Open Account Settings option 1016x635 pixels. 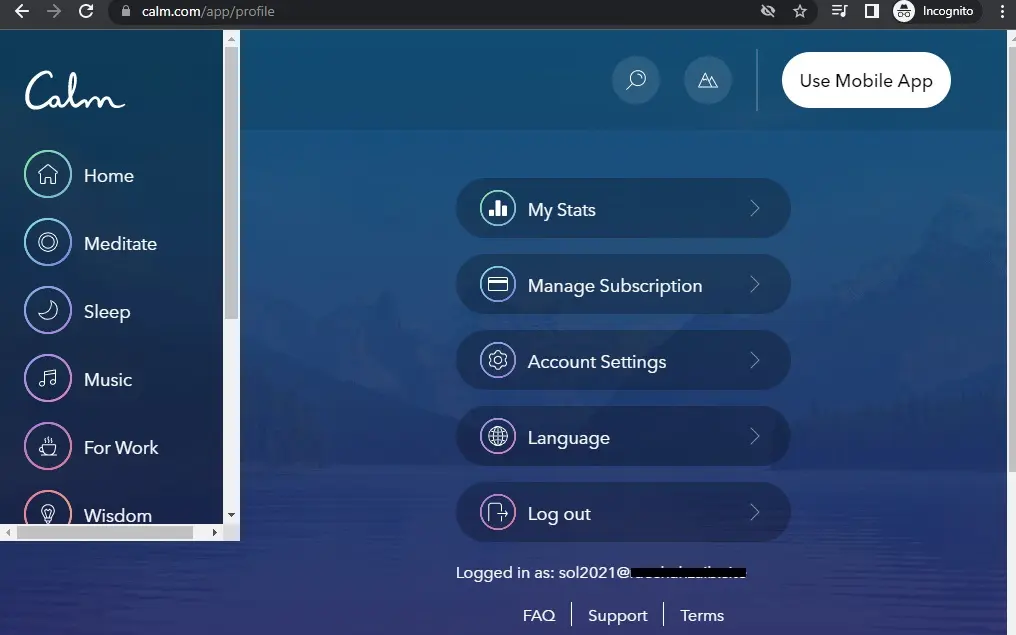click(623, 360)
